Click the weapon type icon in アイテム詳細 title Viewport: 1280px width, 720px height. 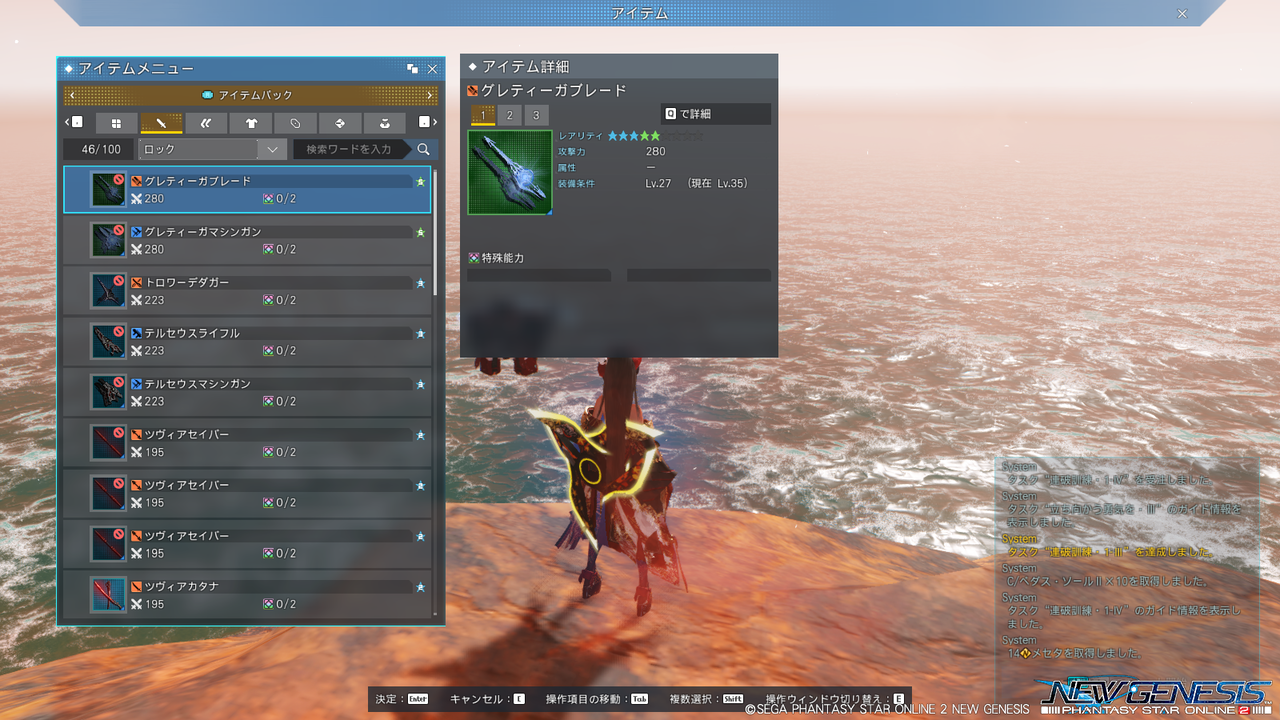coord(473,91)
